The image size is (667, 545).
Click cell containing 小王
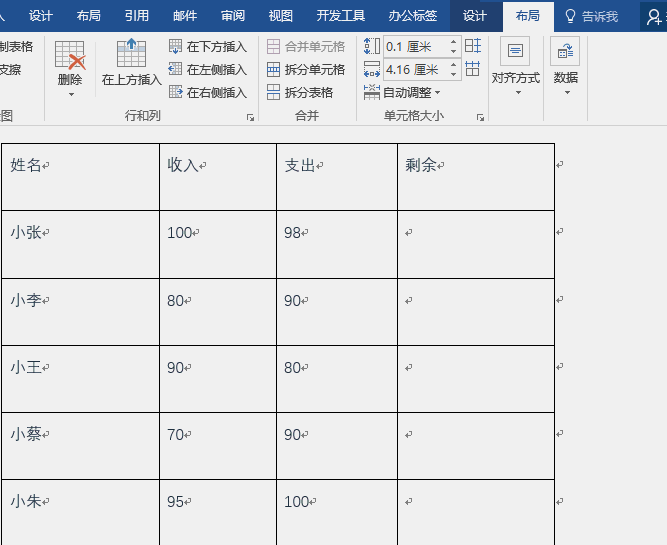coord(80,379)
